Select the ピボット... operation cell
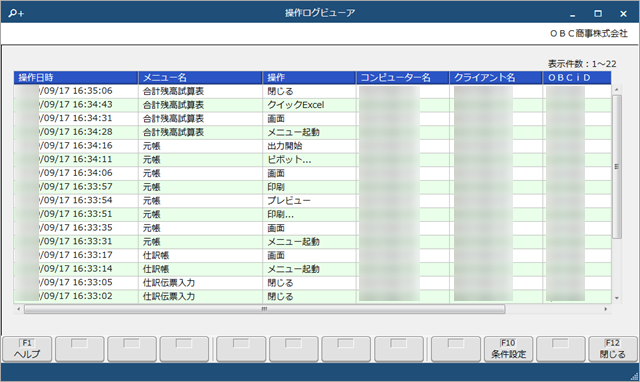The image size is (640, 382). pos(309,160)
